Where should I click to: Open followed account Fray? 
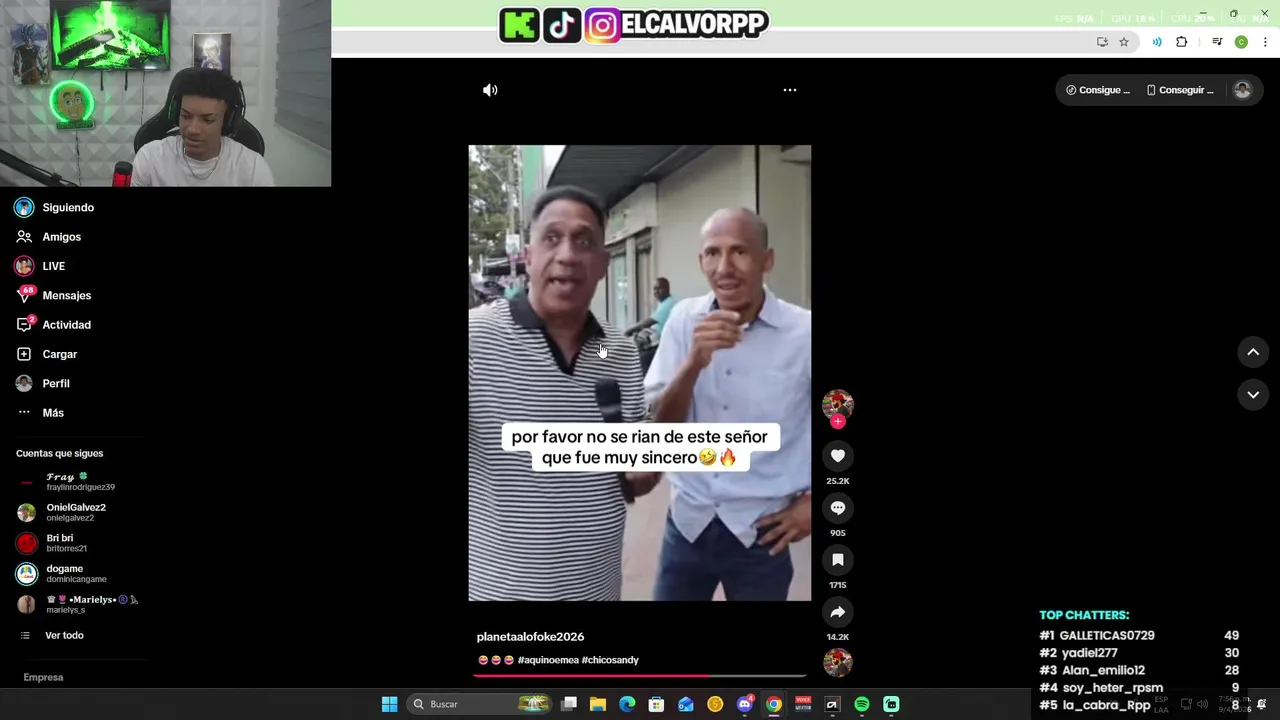tap(79, 482)
